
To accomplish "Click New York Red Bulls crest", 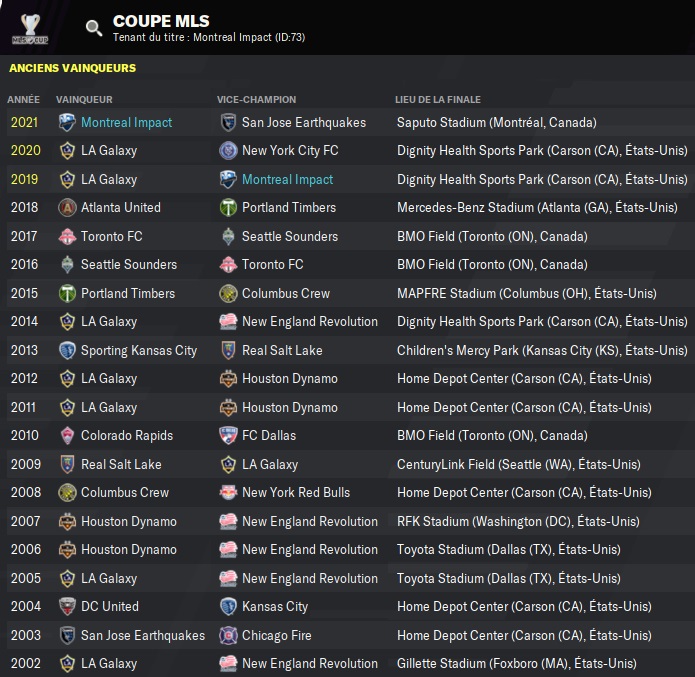I will tap(228, 493).
